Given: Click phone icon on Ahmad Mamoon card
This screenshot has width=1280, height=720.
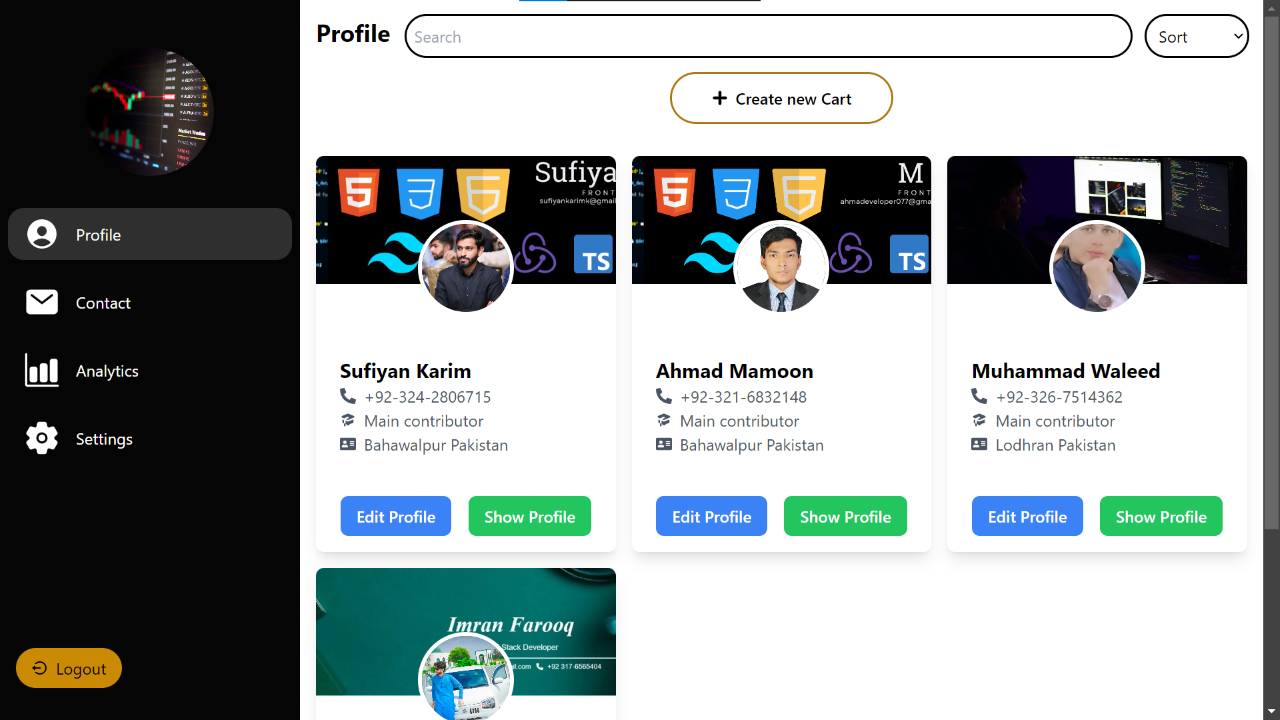Looking at the screenshot, I should pos(664,396).
